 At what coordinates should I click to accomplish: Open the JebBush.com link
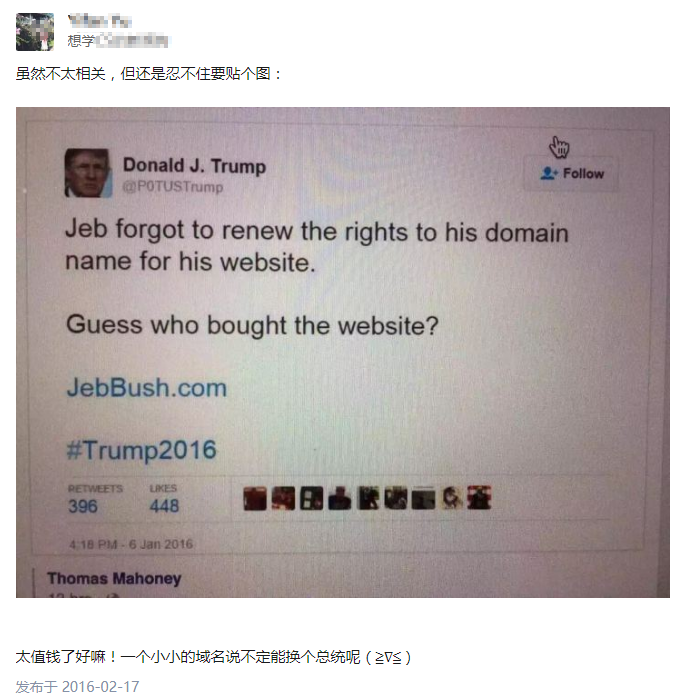[147, 388]
